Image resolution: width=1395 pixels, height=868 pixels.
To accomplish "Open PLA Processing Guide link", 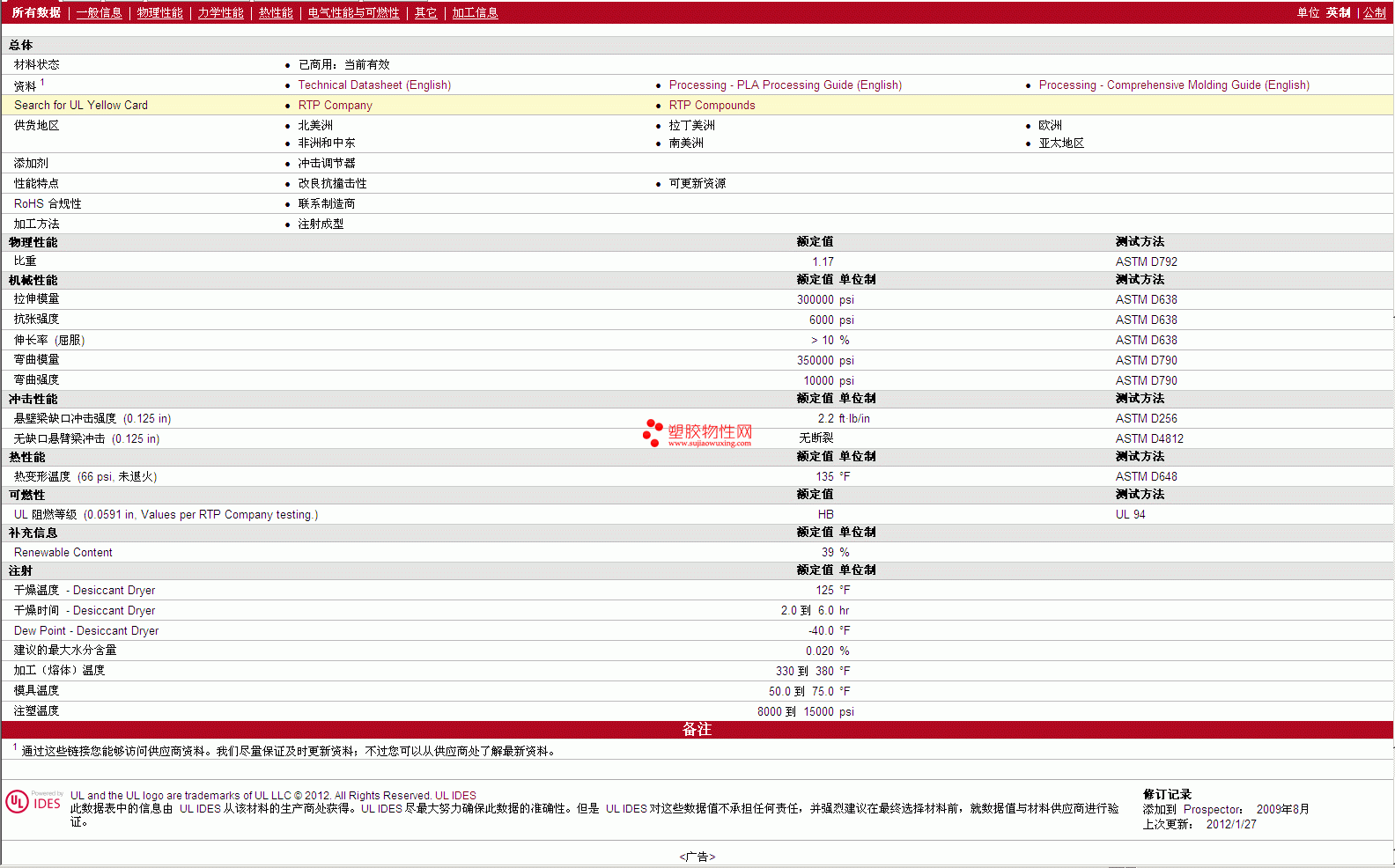I will point(786,85).
